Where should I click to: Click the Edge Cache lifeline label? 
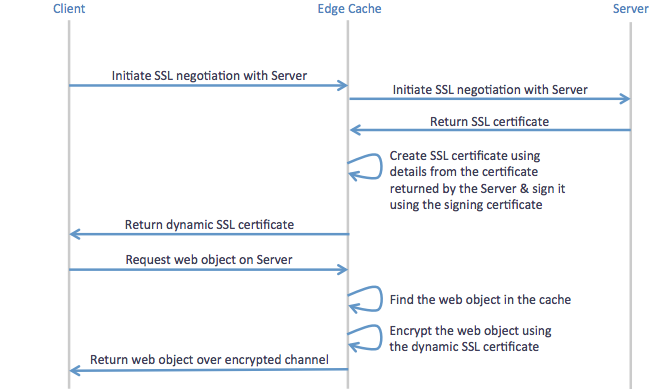(349, 9)
